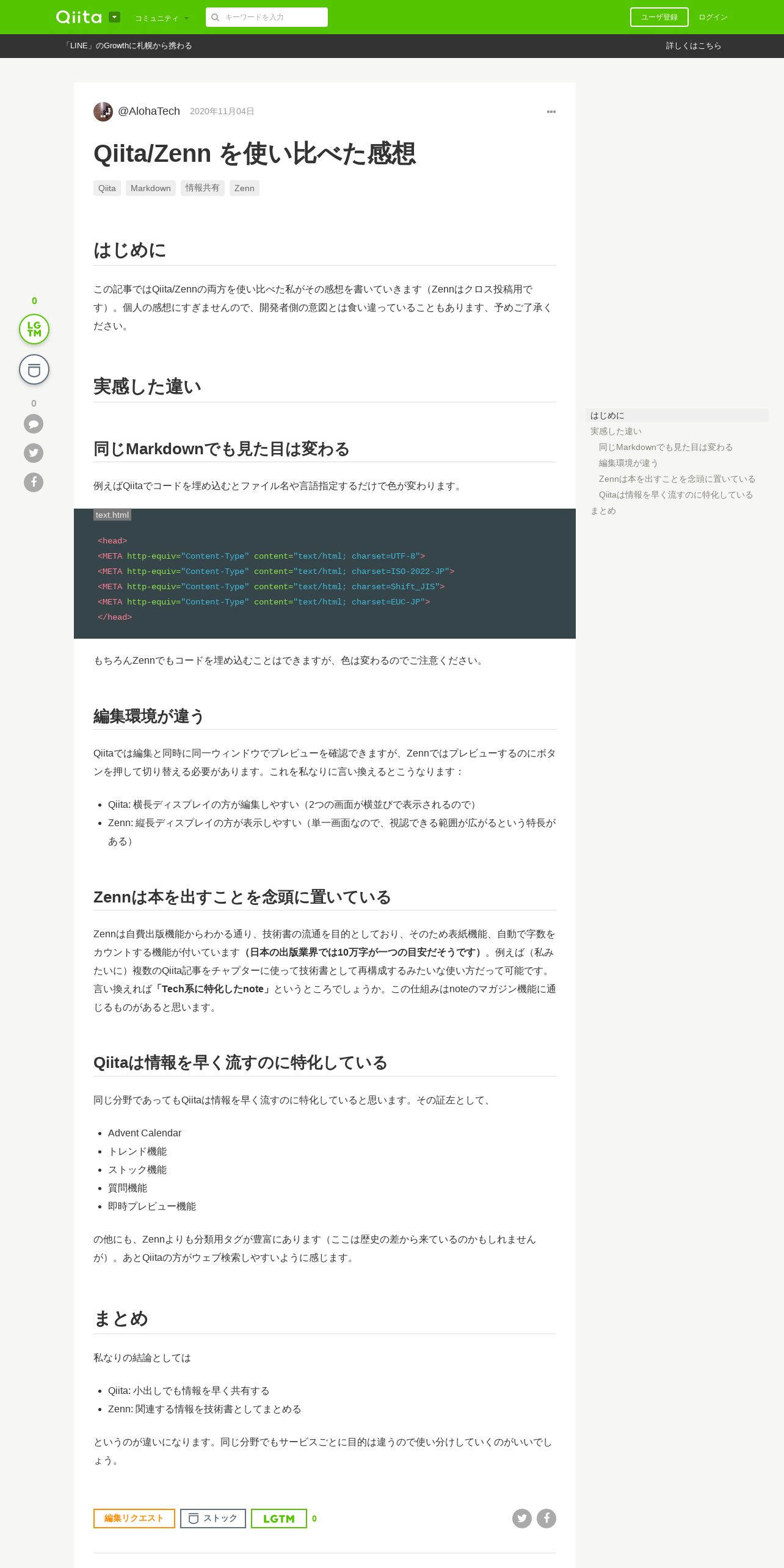Click the search magnifier icon
The height and width of the screenshot is (1568, 784).
tap(215, 17)
